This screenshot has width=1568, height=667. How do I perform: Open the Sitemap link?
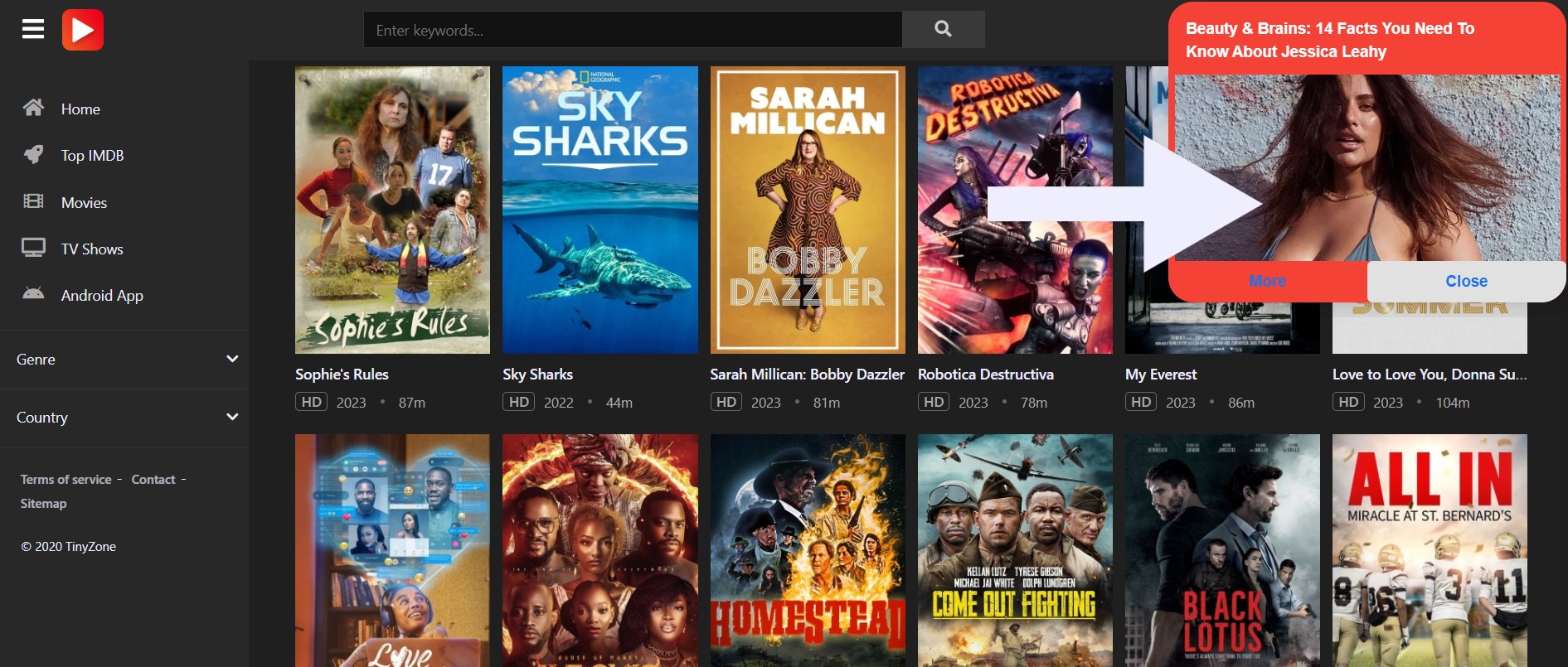click(43, 504)
